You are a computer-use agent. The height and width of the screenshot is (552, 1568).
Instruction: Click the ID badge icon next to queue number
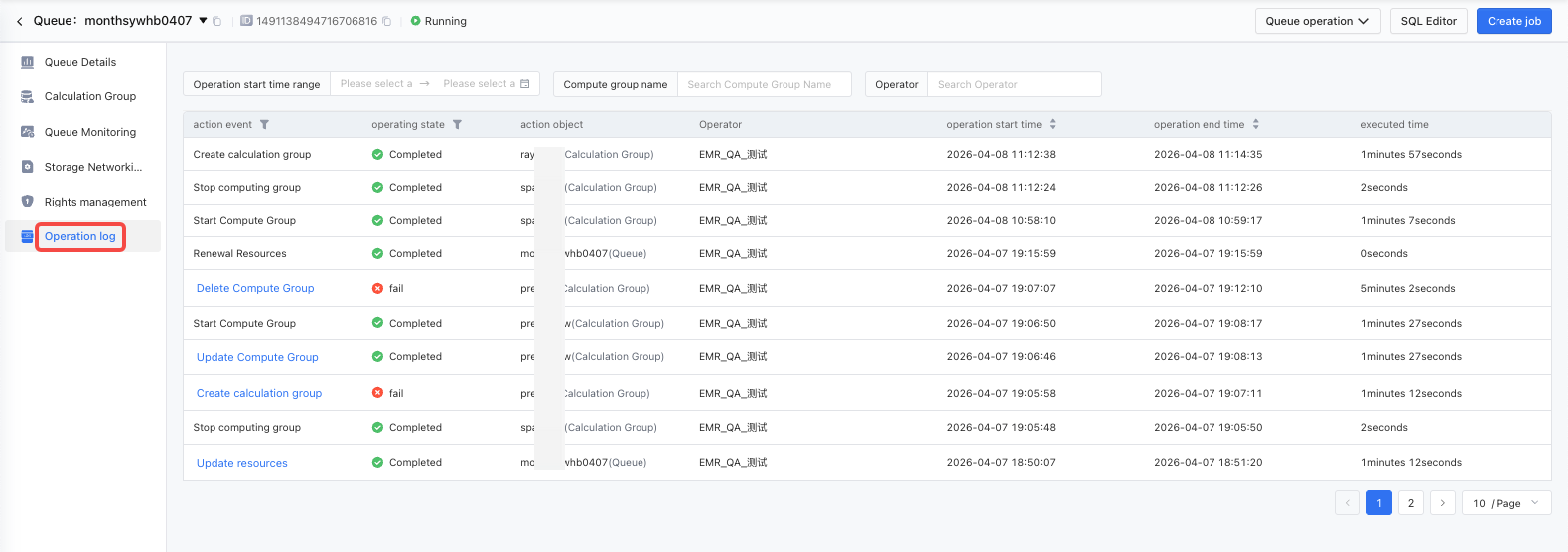[x=246, y=21]
